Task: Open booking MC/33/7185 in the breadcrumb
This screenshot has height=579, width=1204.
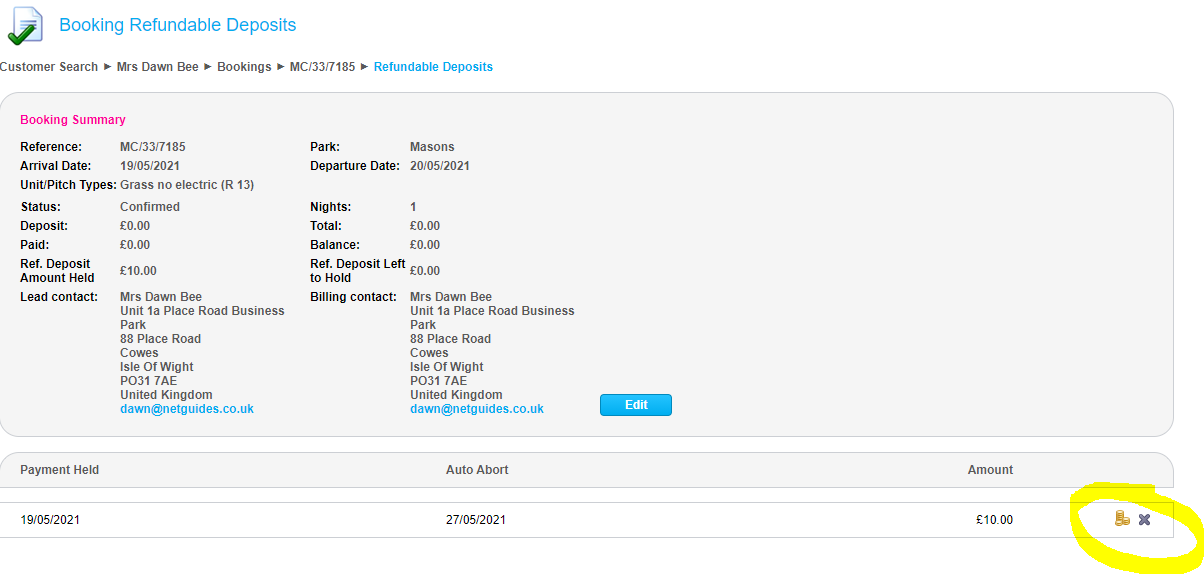Action: pos(322,67)
